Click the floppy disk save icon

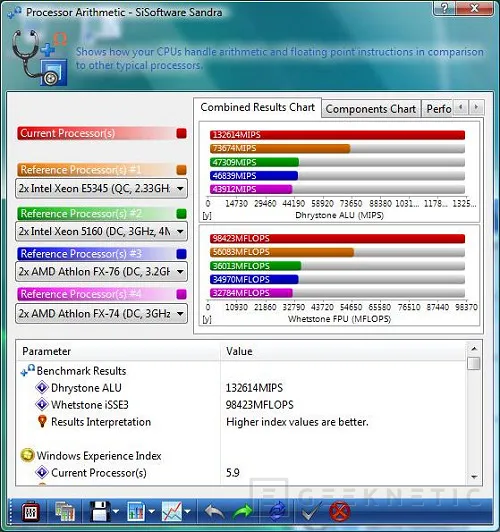tap(100, 511)
